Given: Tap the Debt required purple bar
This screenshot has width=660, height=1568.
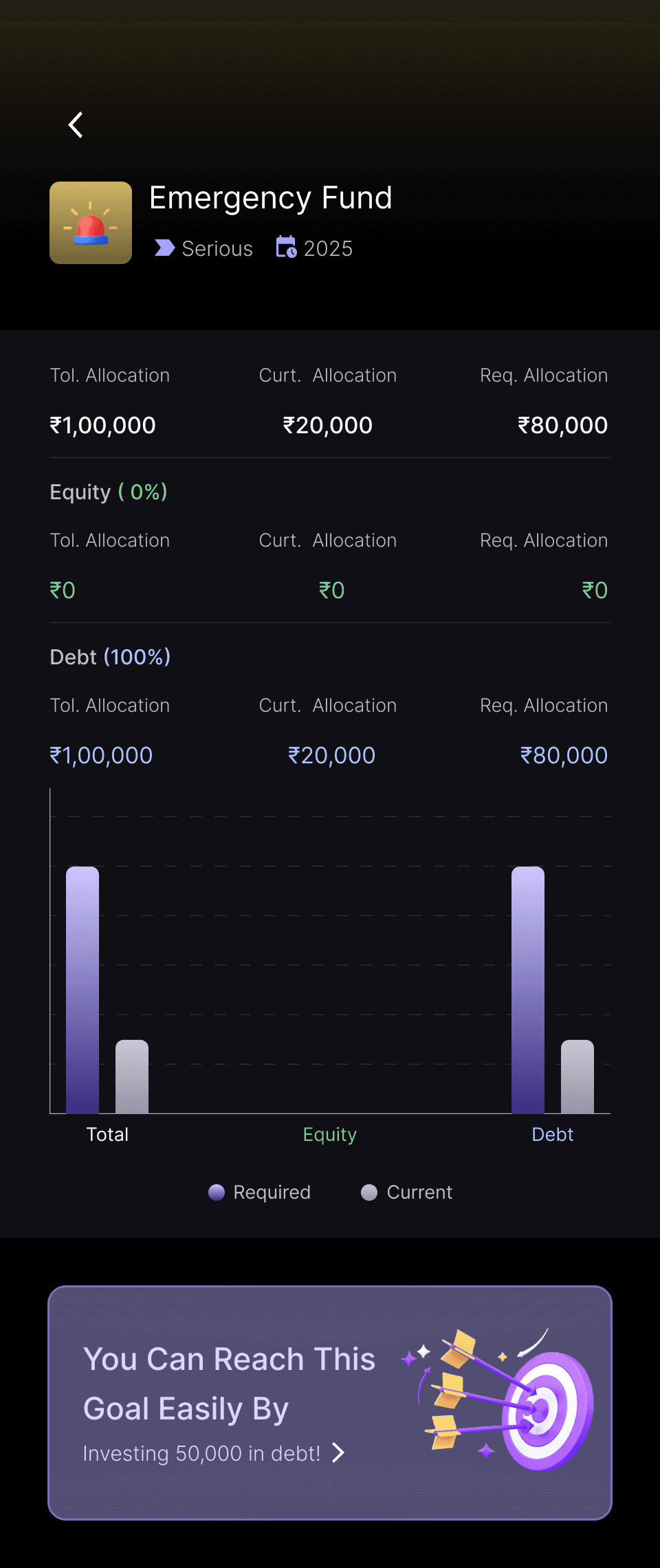Looking at the screenshot, I should click(528, 990).
